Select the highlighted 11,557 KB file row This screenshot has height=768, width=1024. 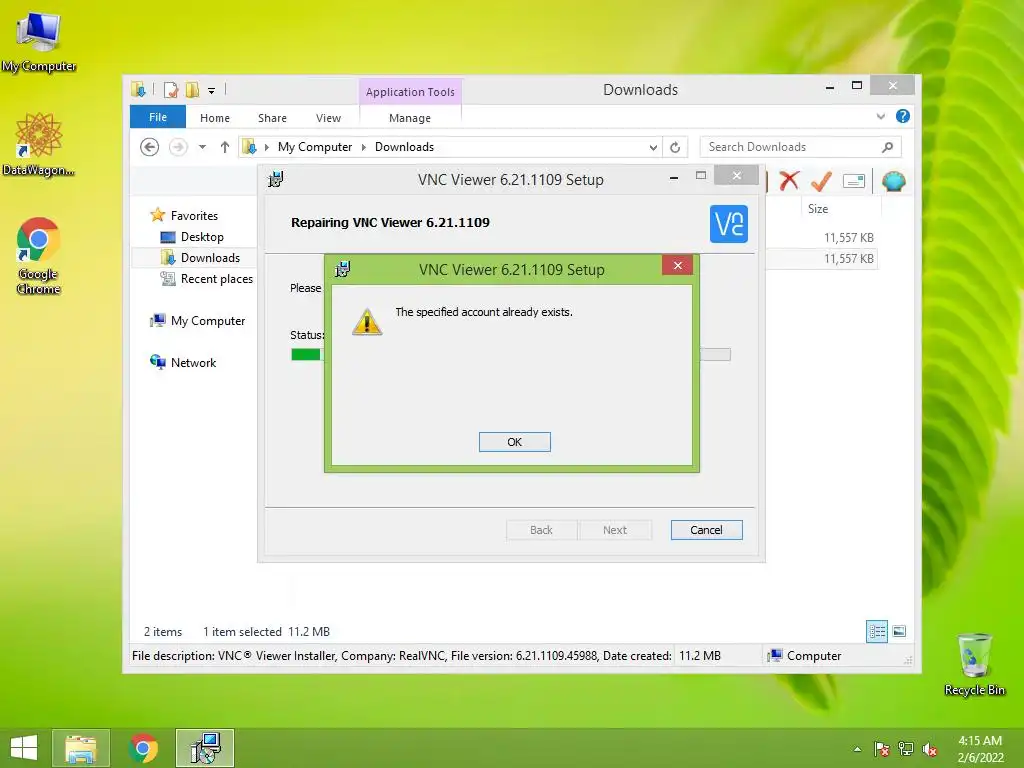tap(824, 259)
